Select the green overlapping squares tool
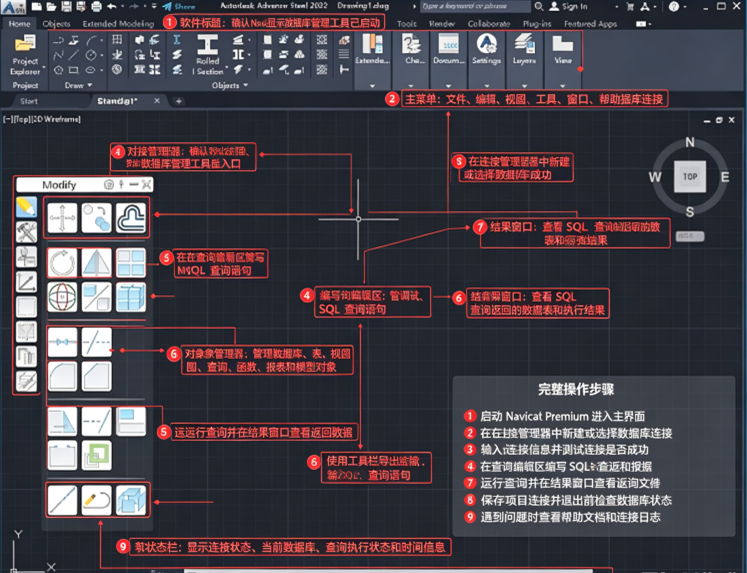Viewport: 747px width, 573px height. coord(97,455)
